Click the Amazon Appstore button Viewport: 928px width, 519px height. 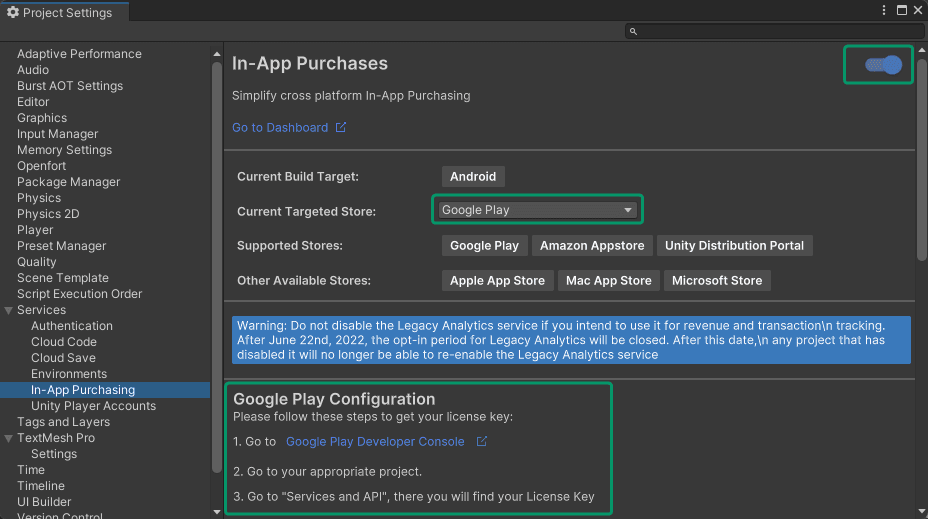click(x=592, y=246)
